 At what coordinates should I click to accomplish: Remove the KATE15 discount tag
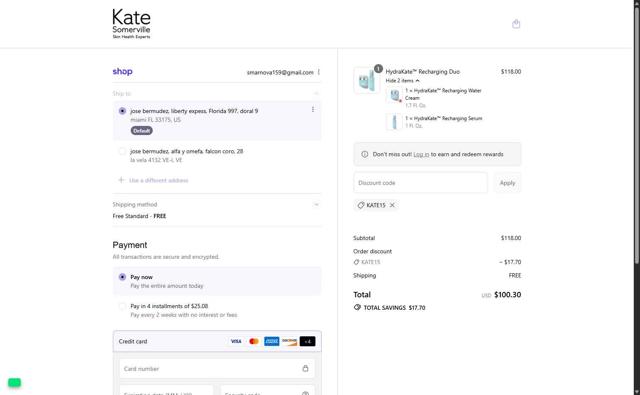click(x=392, y=205)
